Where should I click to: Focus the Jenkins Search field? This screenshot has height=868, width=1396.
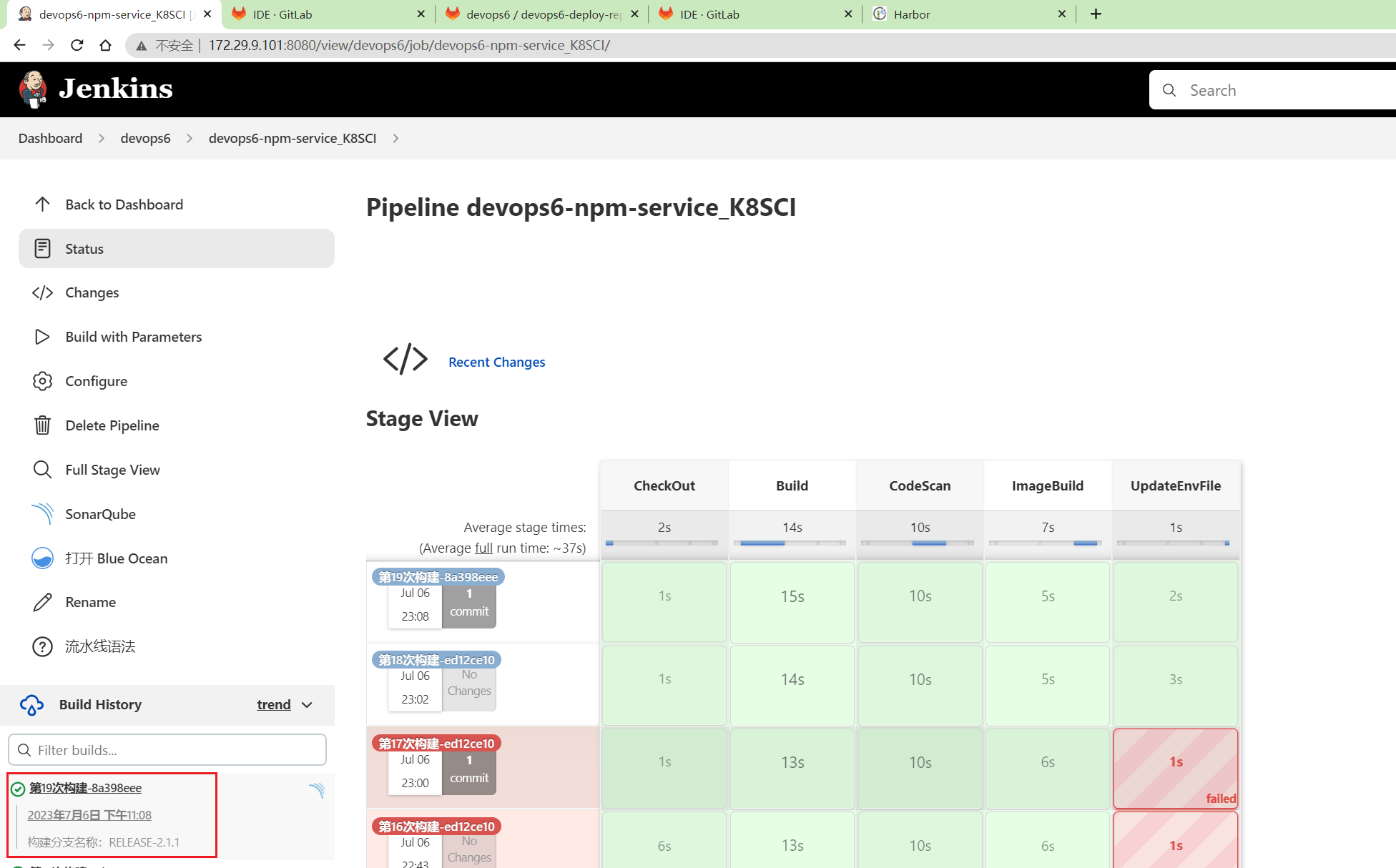(x=1273, y=90)
